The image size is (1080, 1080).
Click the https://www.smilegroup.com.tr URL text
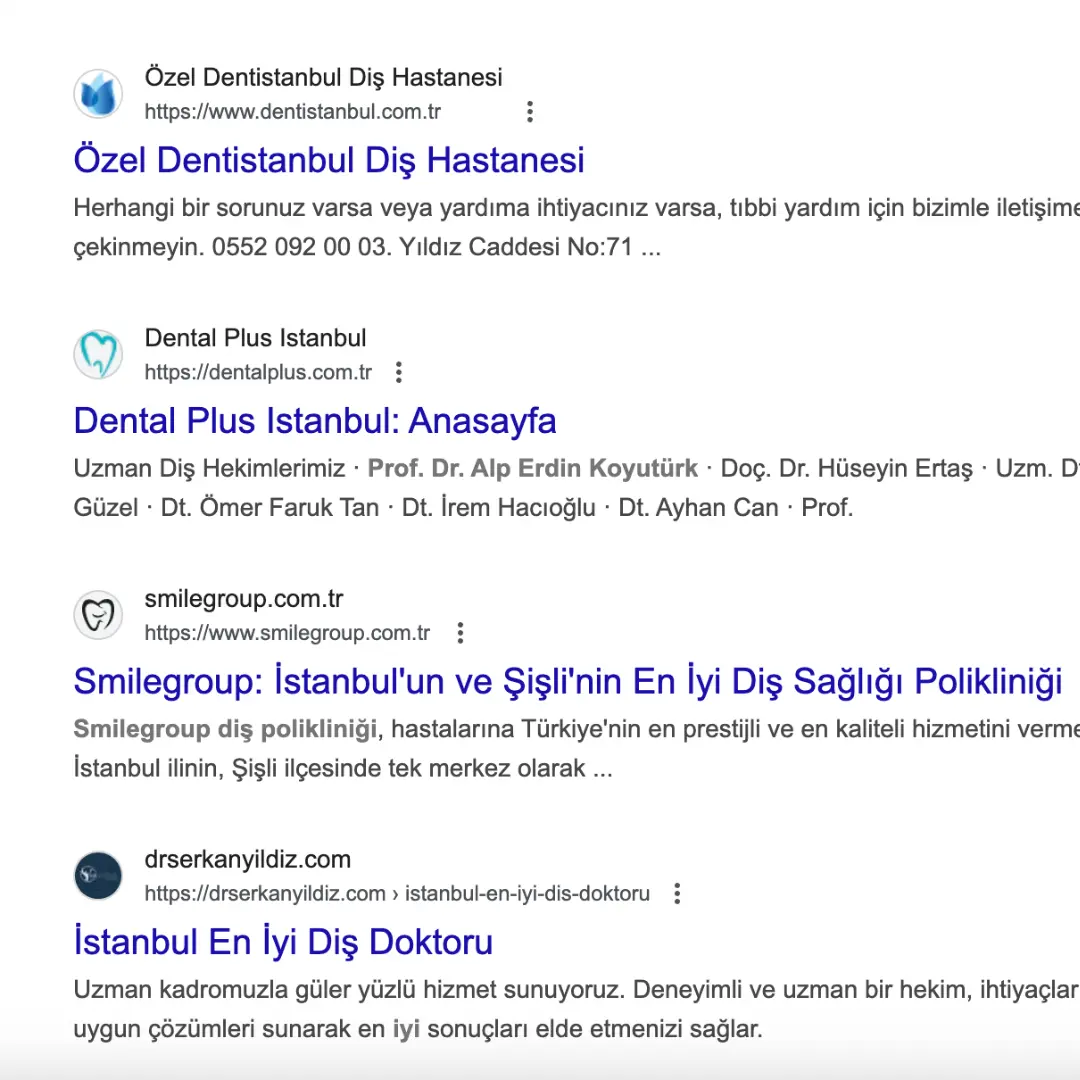click(x=286, y=632)
